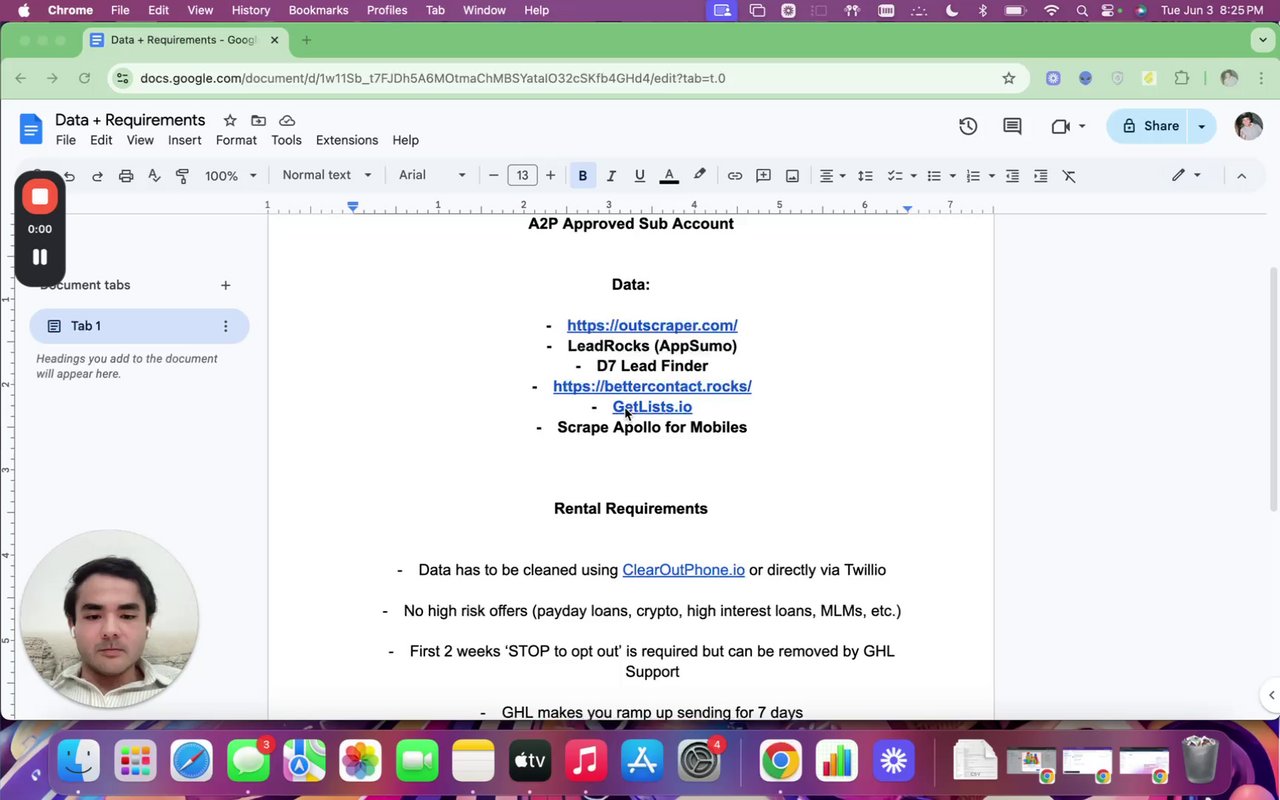
Task: Collapse the Docs toolbar with the chevron
Action: point(1241,176)
